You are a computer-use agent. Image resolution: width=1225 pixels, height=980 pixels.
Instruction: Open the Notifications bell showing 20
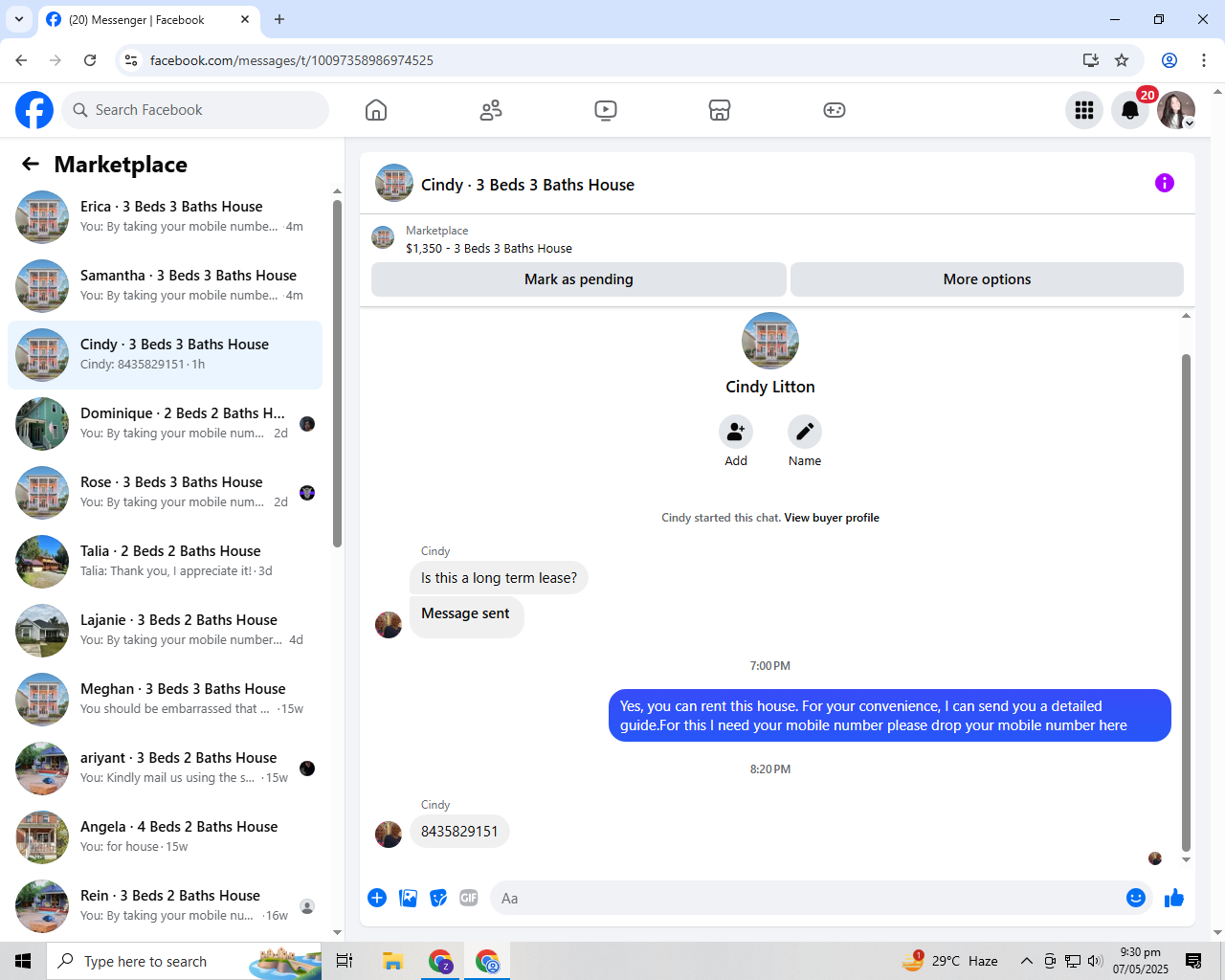click(1130, 110)
